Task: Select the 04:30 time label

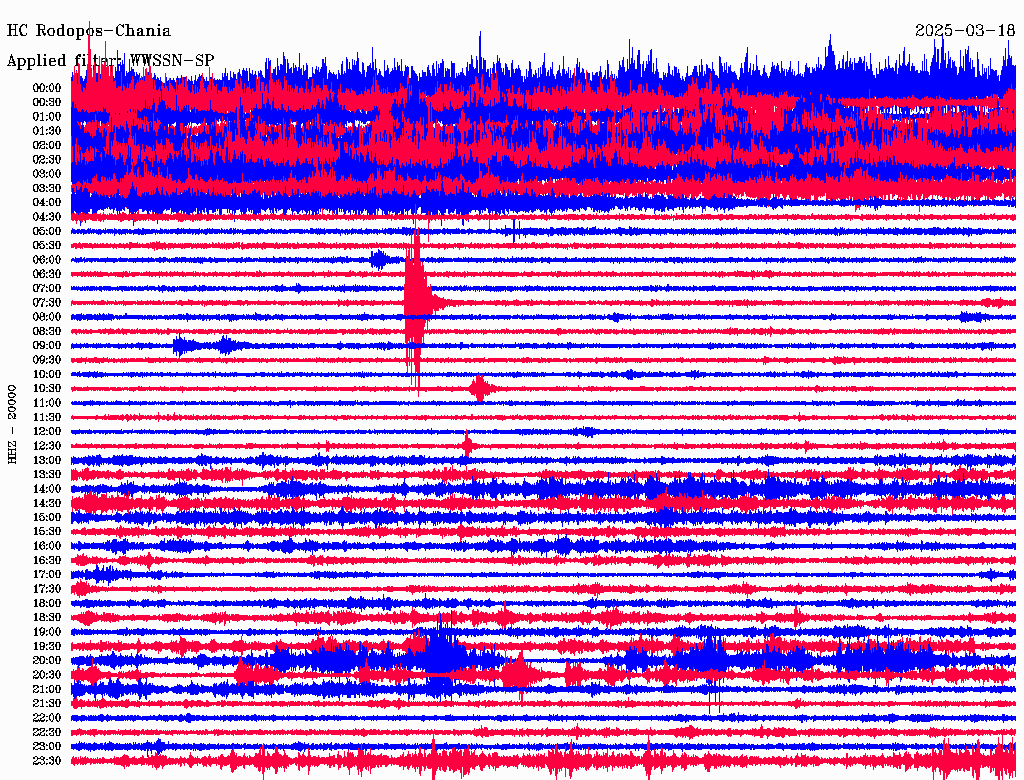Action: [47, 217]
